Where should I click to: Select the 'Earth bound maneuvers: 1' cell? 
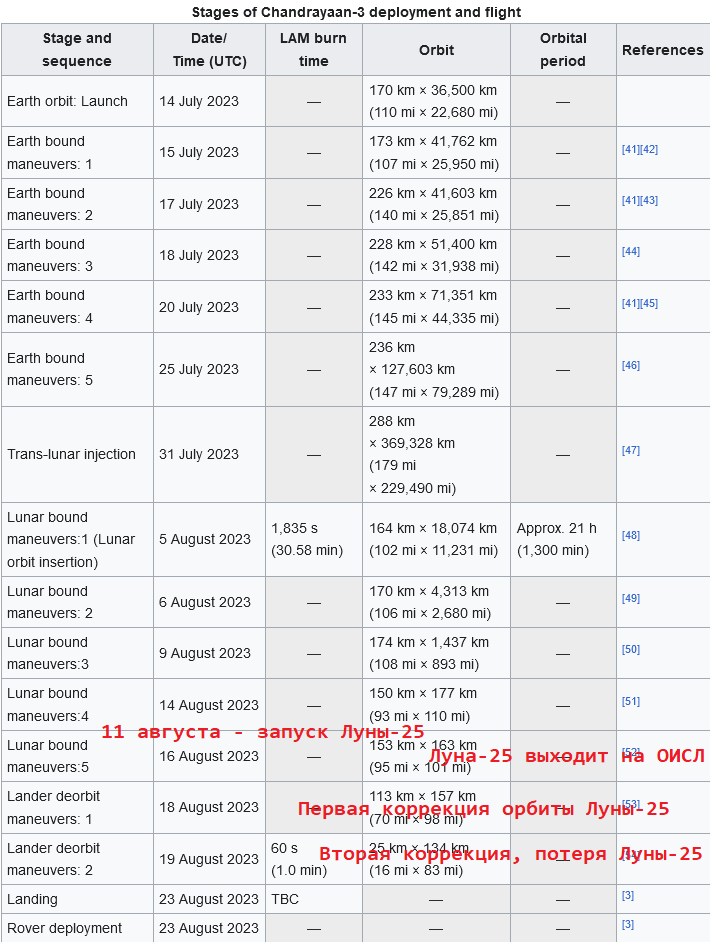pos(77,153)
